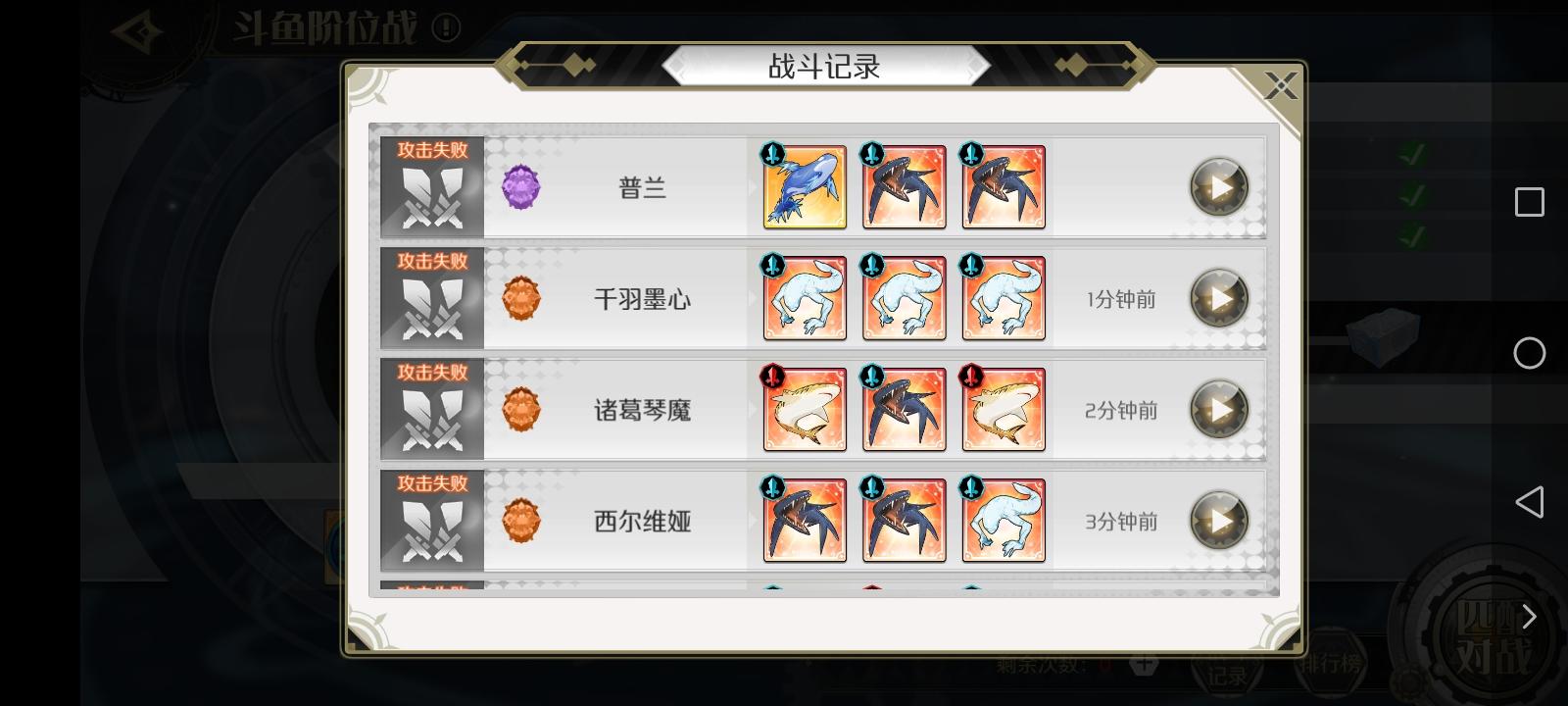
Task: Tap the Android home circle button
Action: tap(1529, 353)
